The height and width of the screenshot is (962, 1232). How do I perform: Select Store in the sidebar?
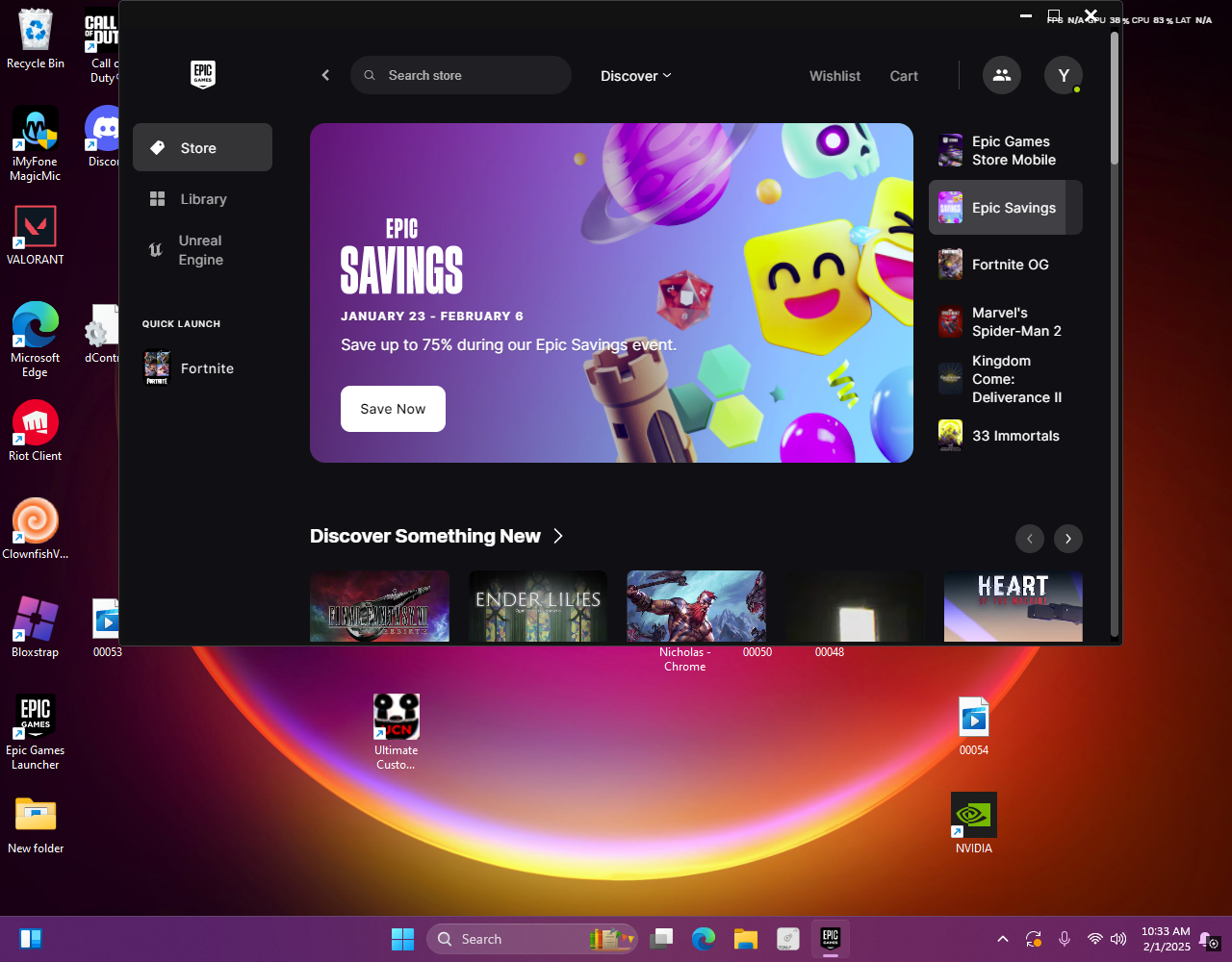click(202, 147)
